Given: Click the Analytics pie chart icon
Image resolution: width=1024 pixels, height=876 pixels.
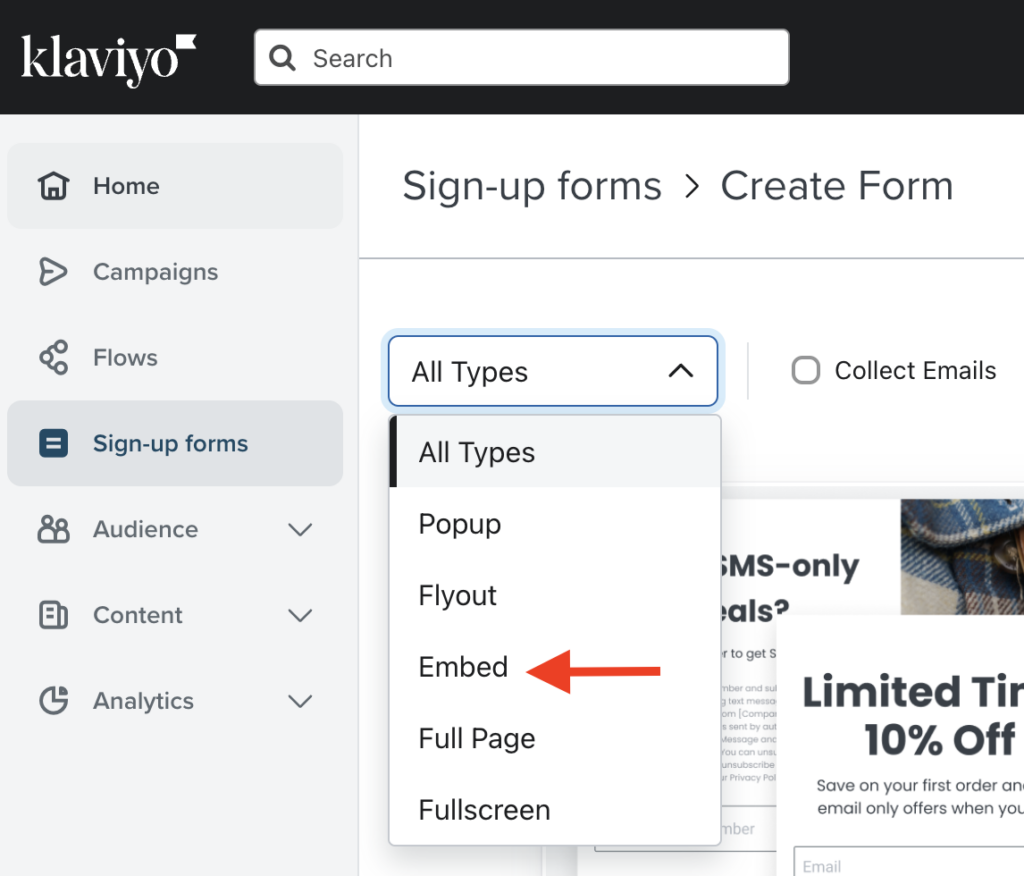Looking at the screenshot, I should click(x=54, y=700).
